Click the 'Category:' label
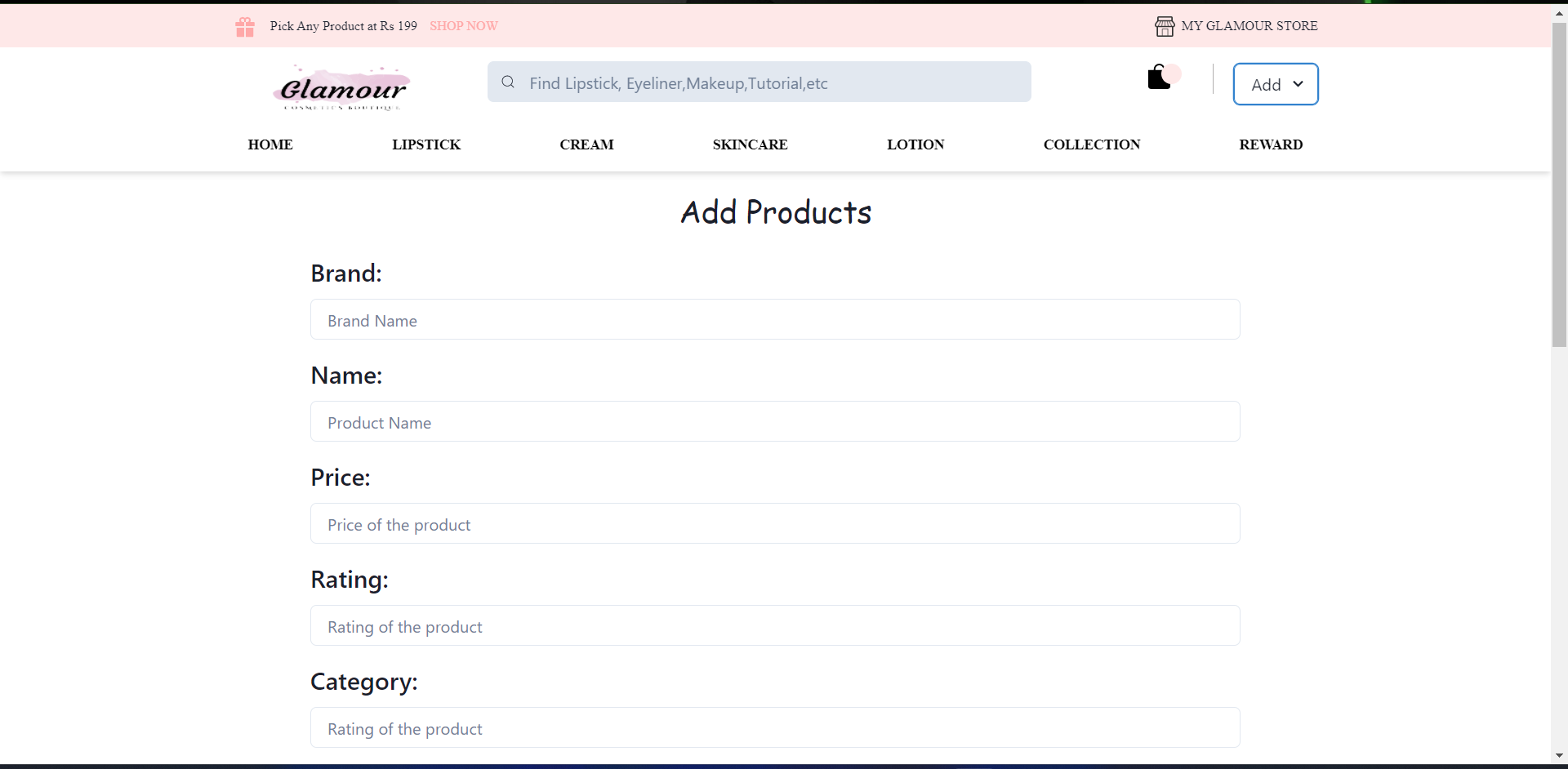The height and width of the screenshot is (769, 1568). tap(364, 682)
